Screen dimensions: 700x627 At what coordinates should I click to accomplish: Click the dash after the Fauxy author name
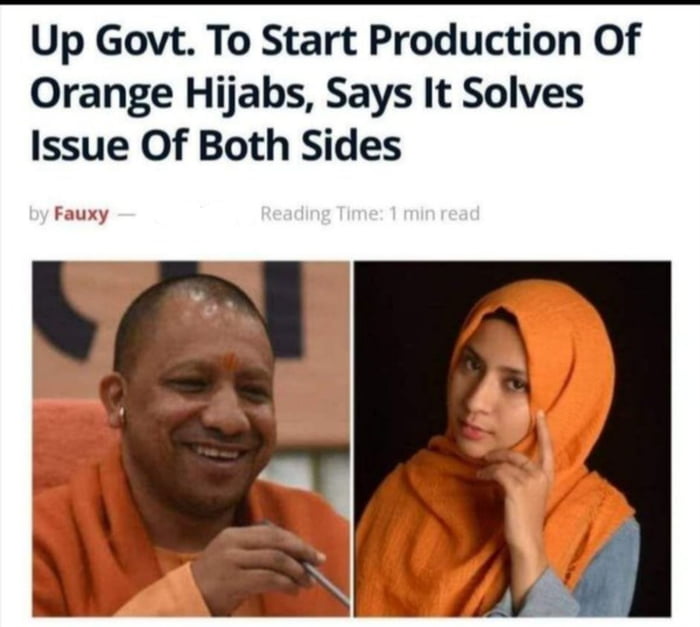126,214
